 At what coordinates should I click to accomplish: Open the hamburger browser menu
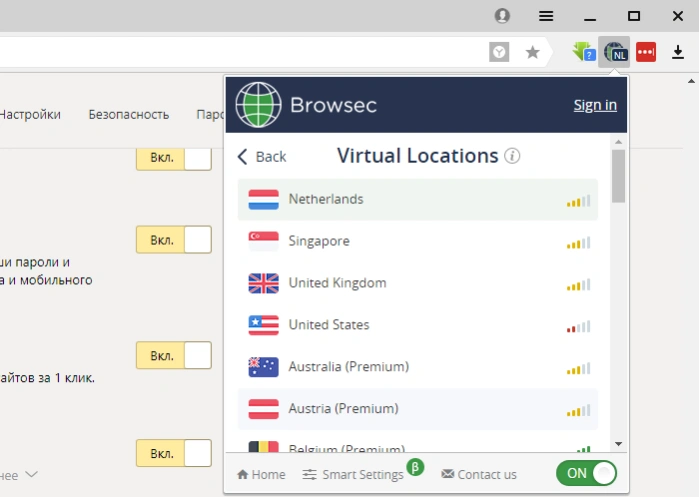point(546,16)
